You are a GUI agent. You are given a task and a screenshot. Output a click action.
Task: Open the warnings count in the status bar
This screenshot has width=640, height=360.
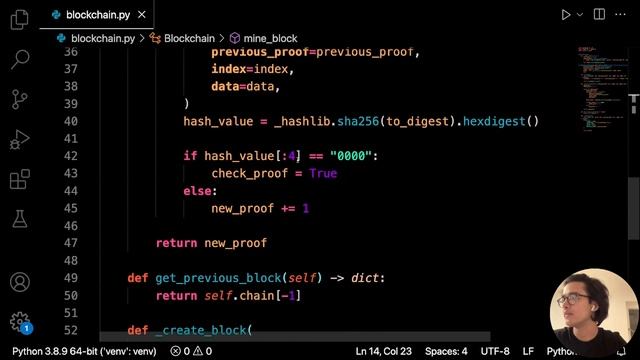pos(202,351)
